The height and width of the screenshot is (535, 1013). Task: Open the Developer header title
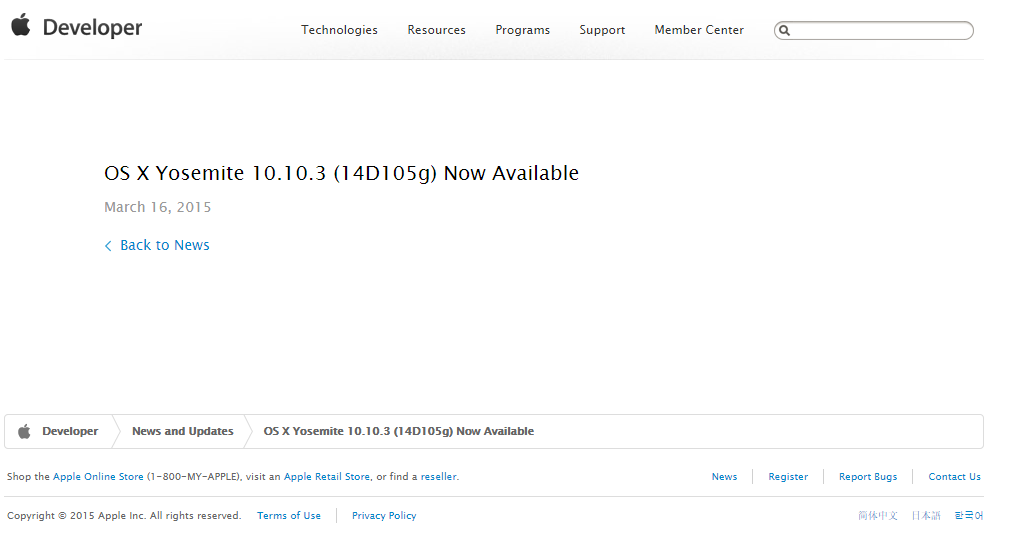(92, 28)
